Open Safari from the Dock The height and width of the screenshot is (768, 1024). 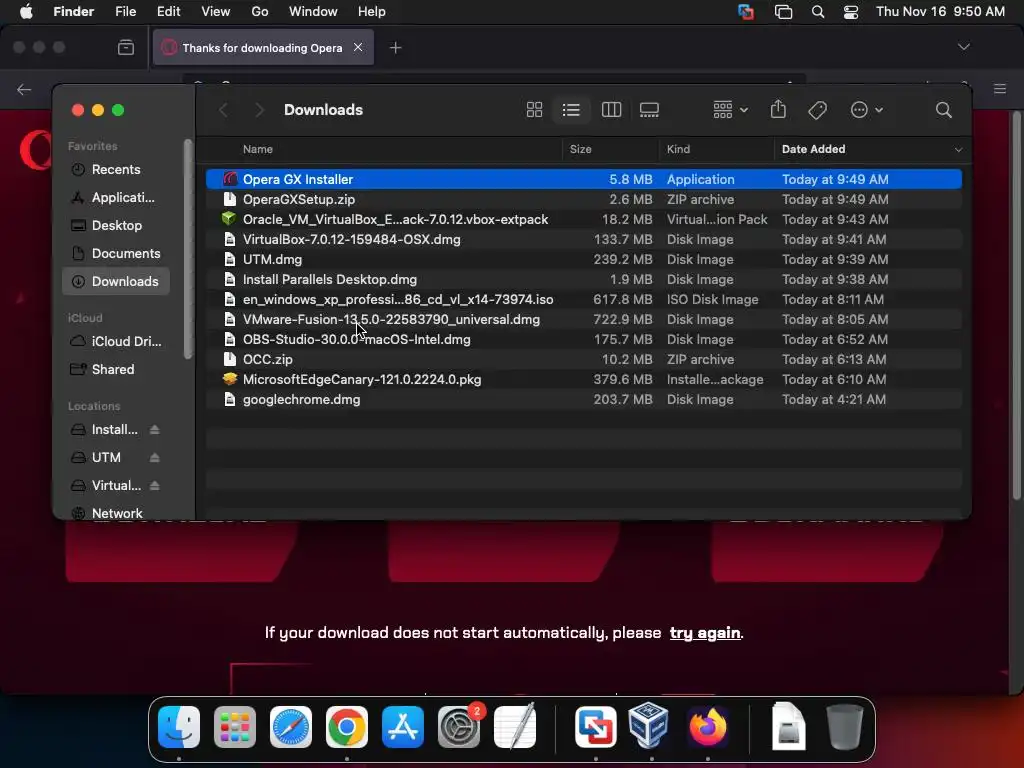click(291, 726)
